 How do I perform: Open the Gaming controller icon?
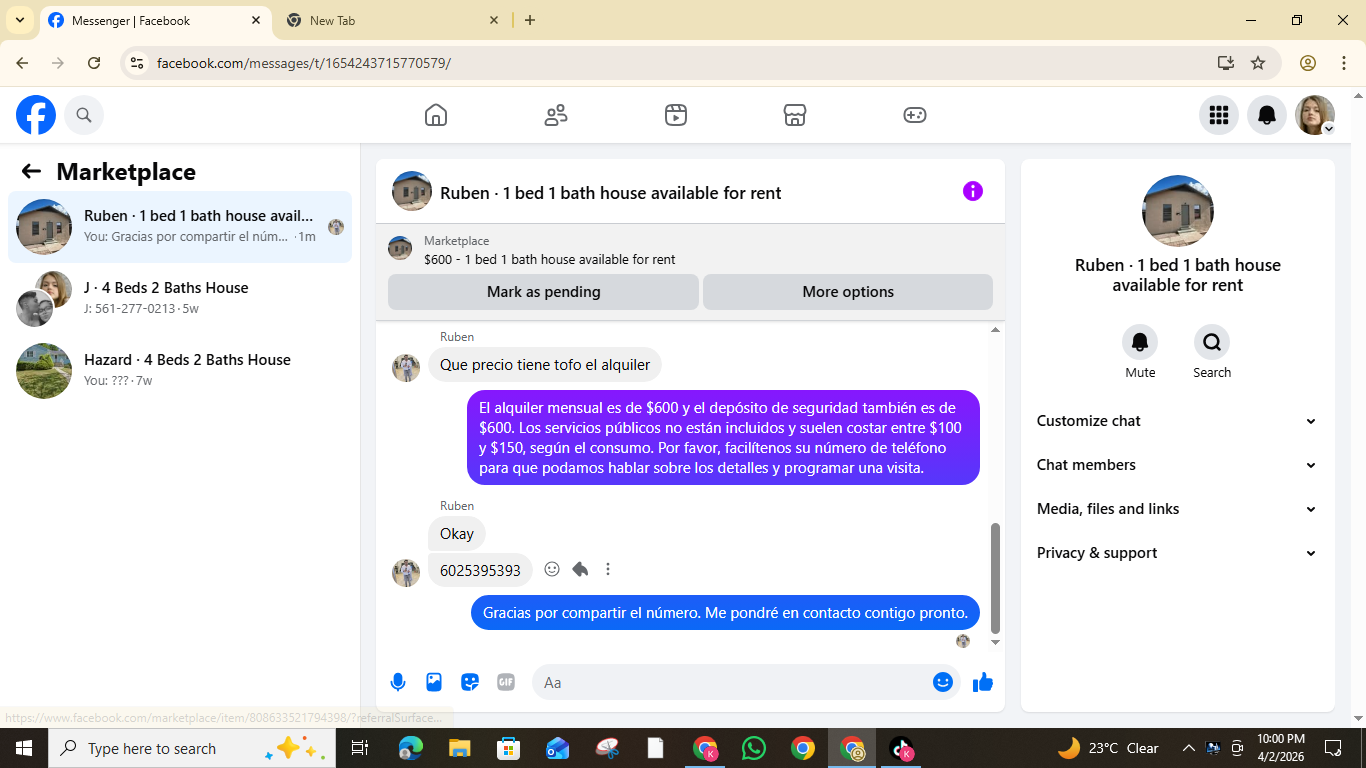[x=915, y=115]
